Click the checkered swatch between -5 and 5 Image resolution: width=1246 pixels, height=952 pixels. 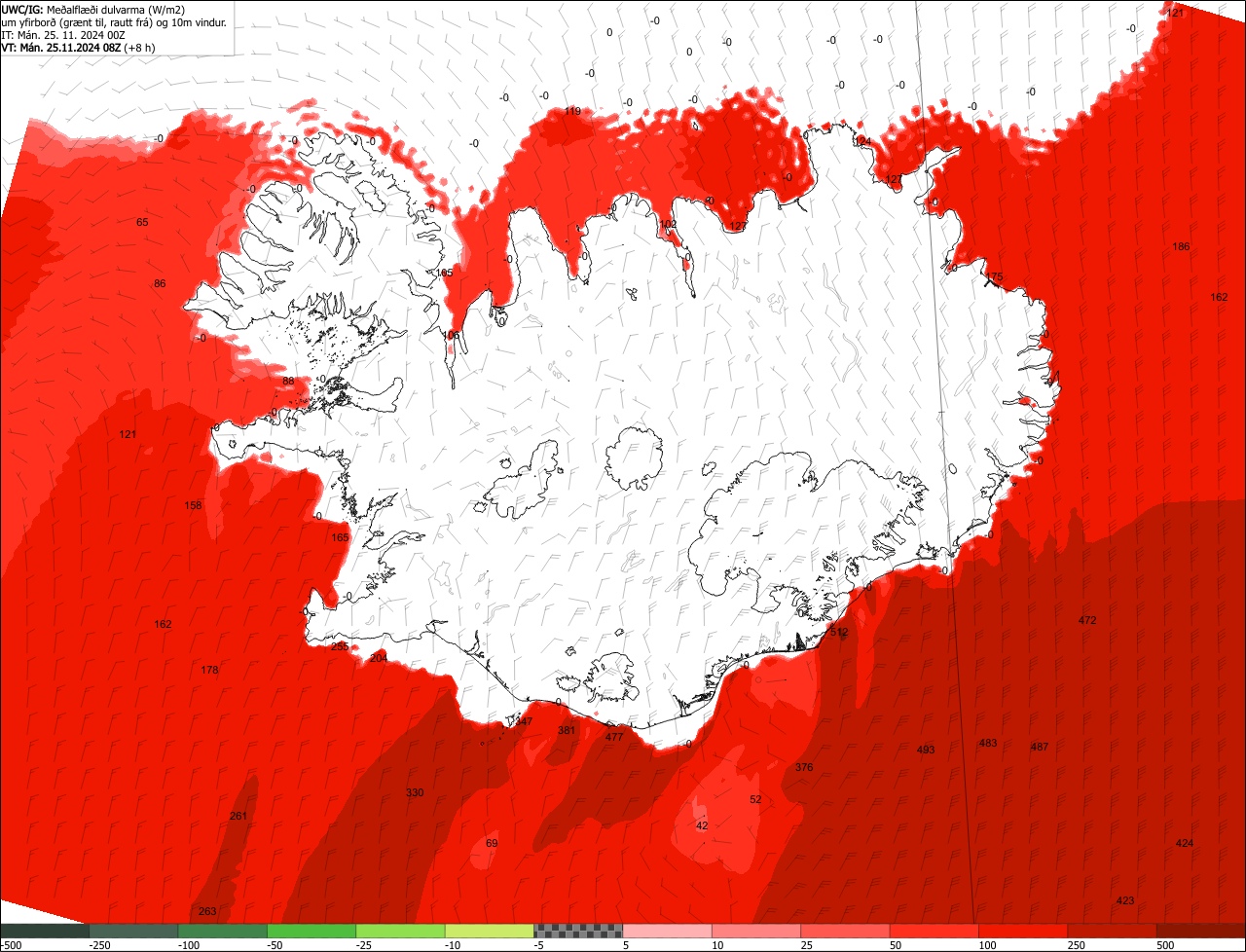pos(578,931)
